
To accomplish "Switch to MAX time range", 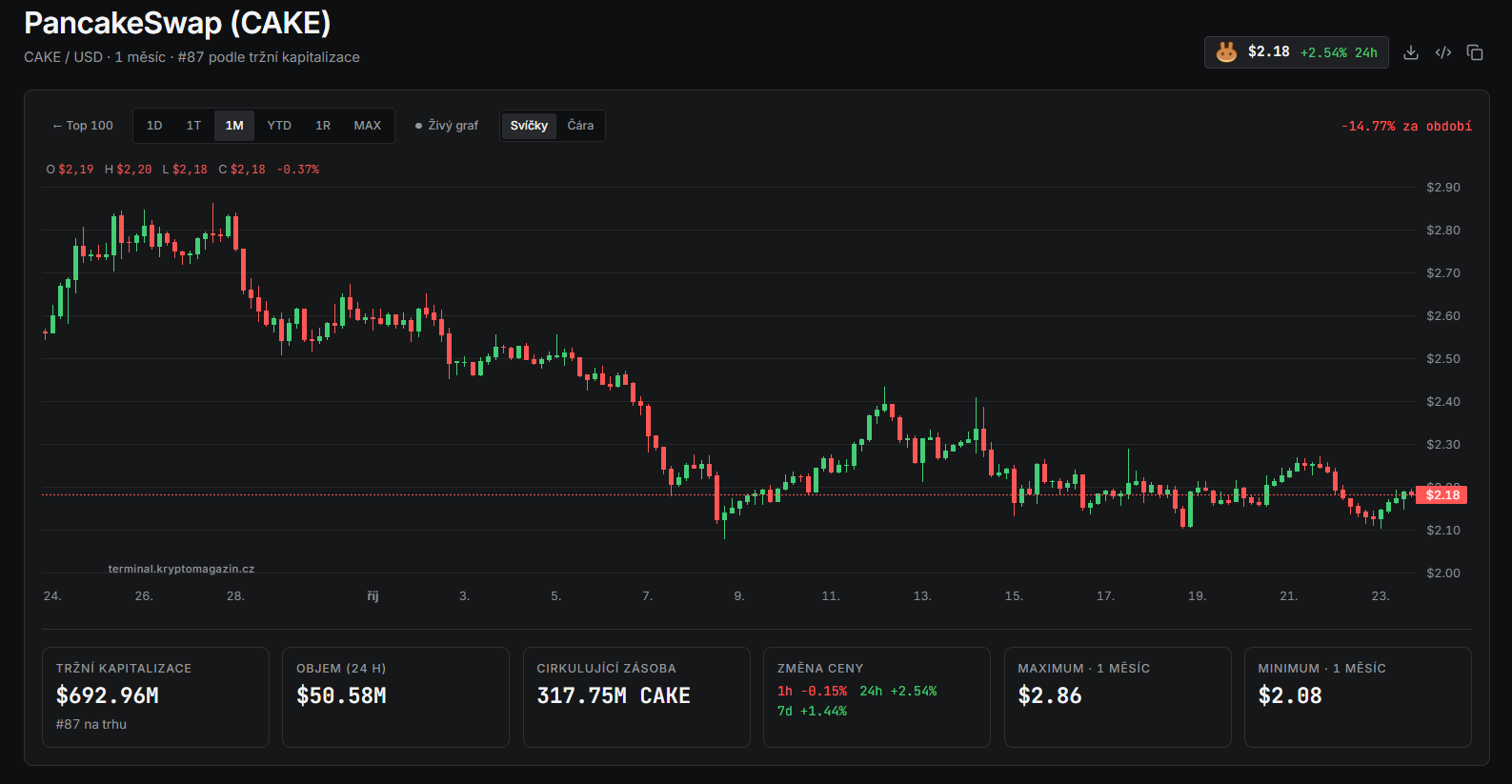I will (368, 126).
